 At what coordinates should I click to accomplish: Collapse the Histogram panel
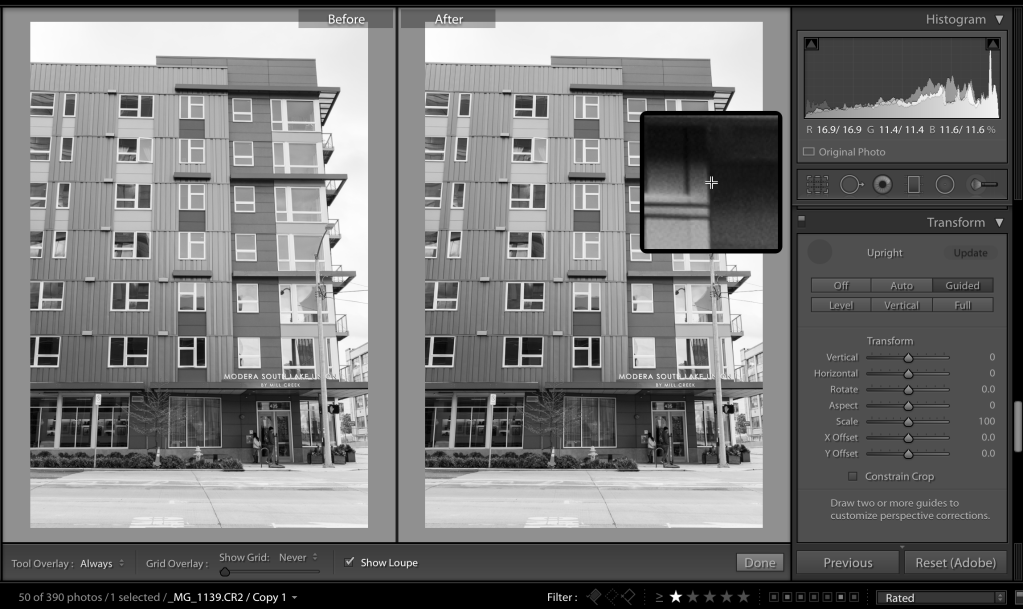tap(999, 19)
